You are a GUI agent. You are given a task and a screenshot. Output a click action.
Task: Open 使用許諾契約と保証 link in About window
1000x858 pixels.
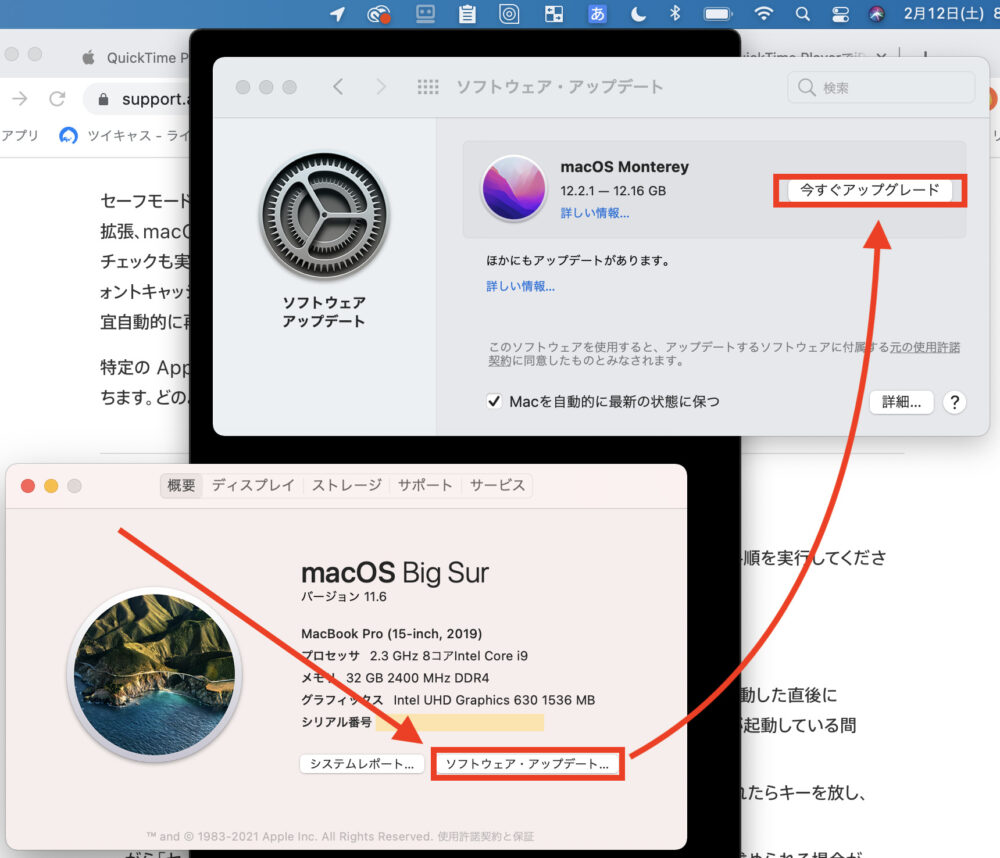pos(485,836)
